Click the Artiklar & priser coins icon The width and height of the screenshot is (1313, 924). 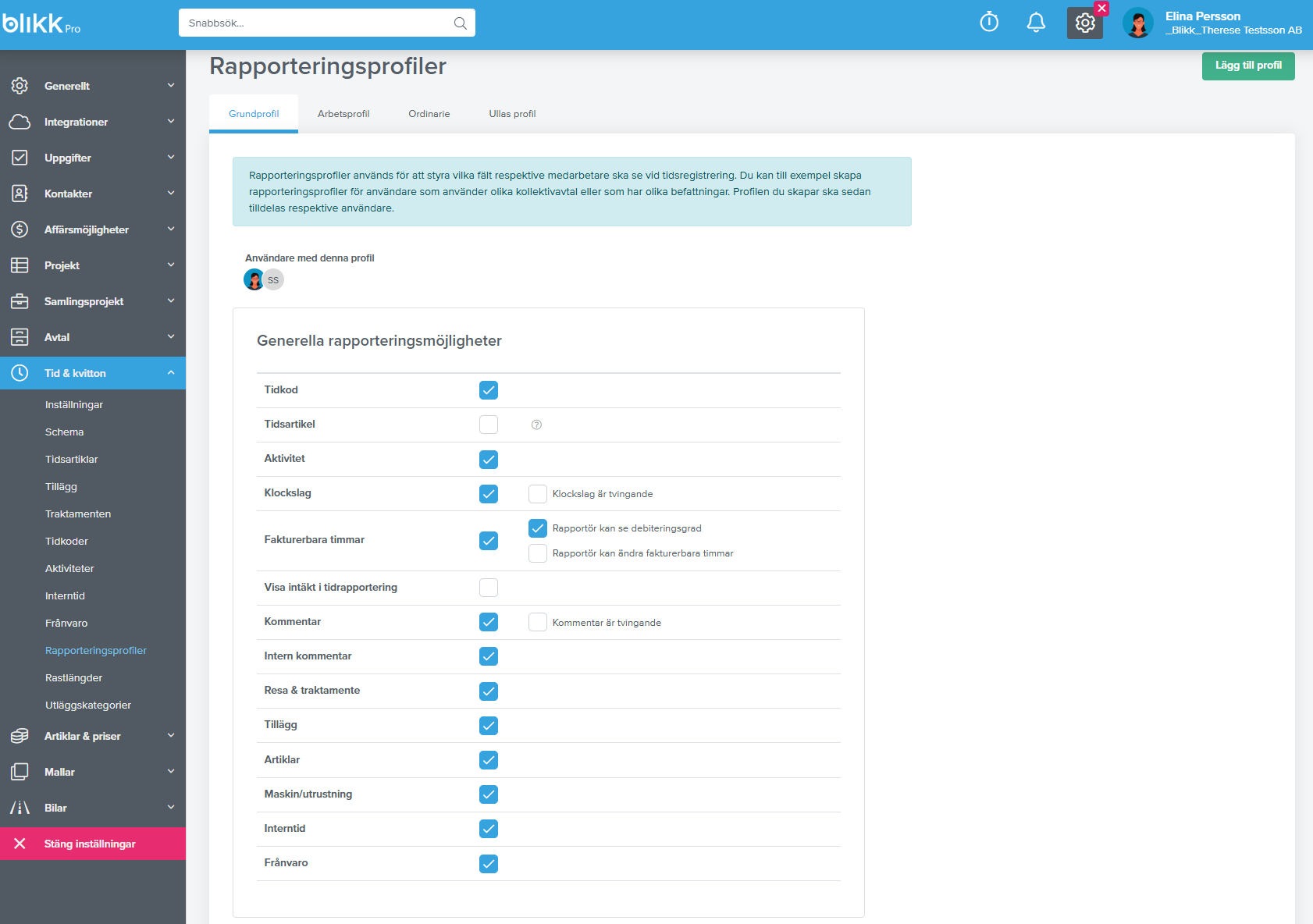20,736
